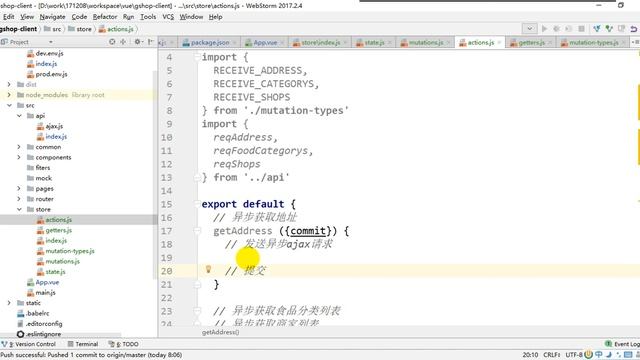
Task: Open the Version Control tool window
Action: coord(29,344)
